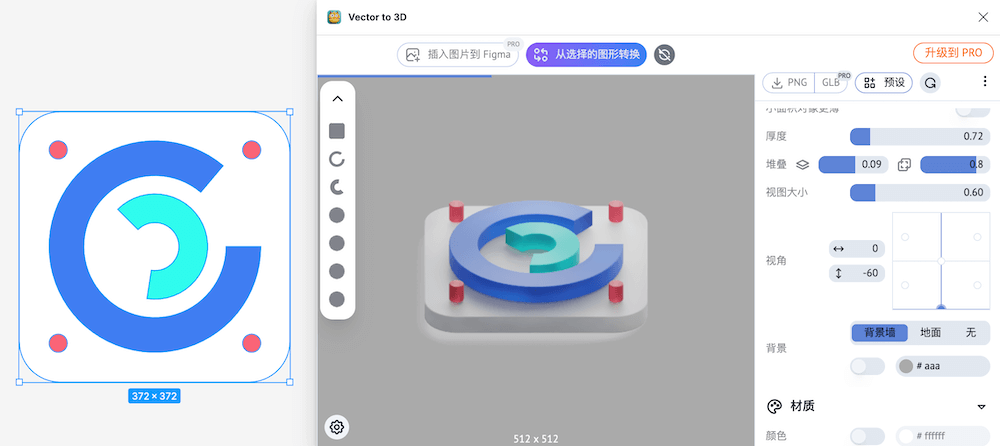Select 无 no background option
This screenshot has width=1000, height=446.
[971, 332]
